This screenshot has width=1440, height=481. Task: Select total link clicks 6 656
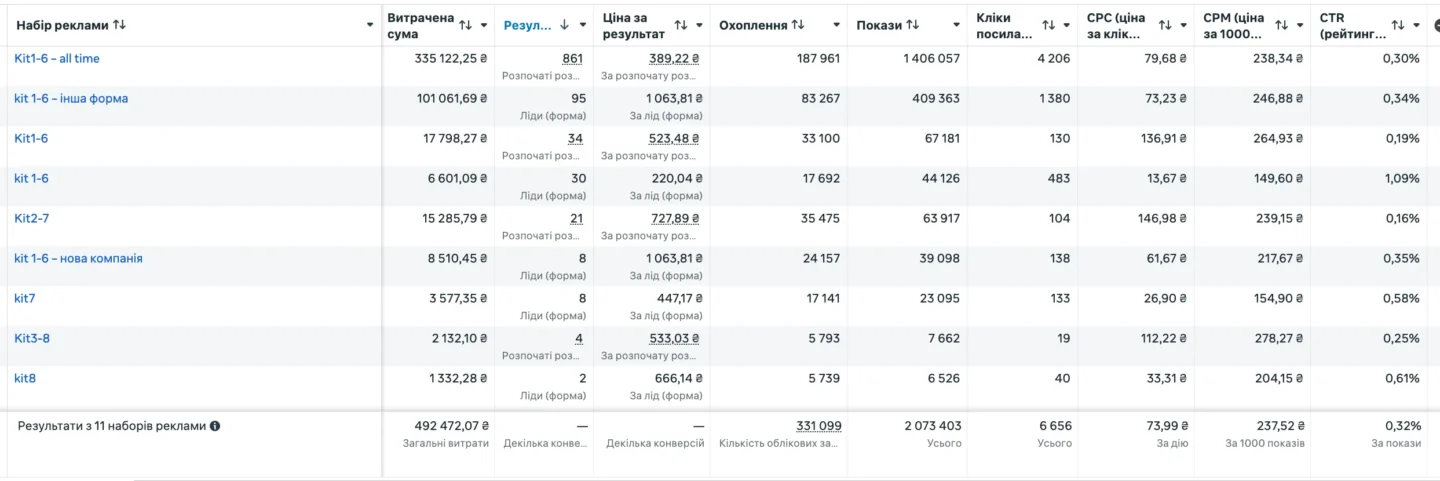(1055, 426)
